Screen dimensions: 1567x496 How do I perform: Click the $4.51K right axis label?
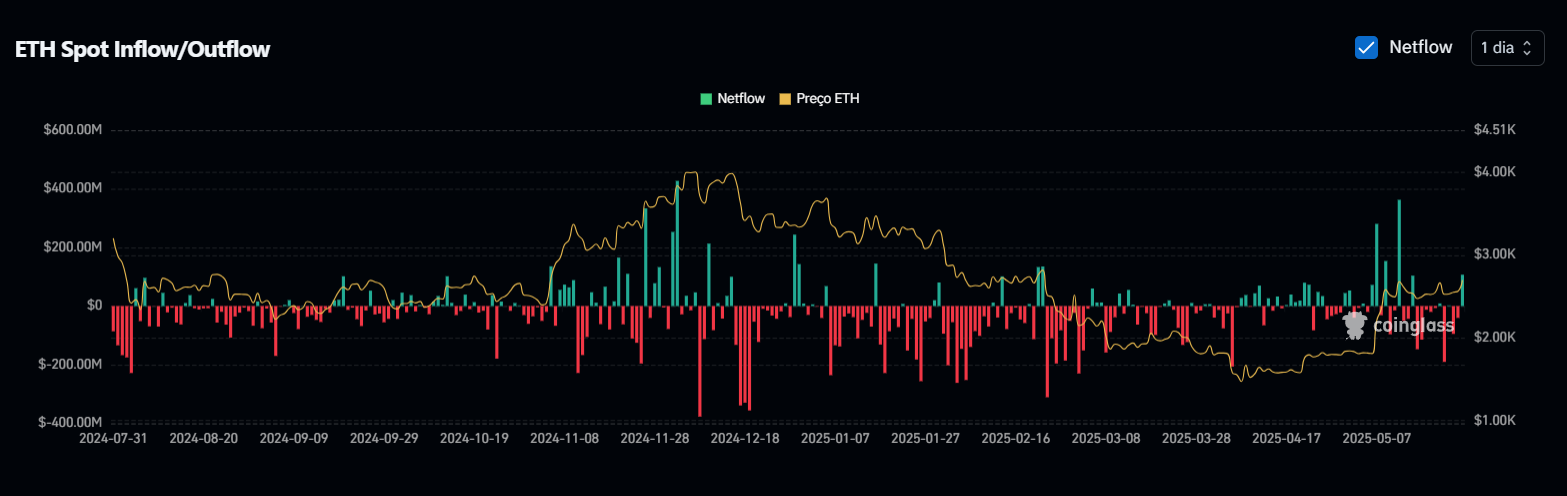coord(1495,130)
